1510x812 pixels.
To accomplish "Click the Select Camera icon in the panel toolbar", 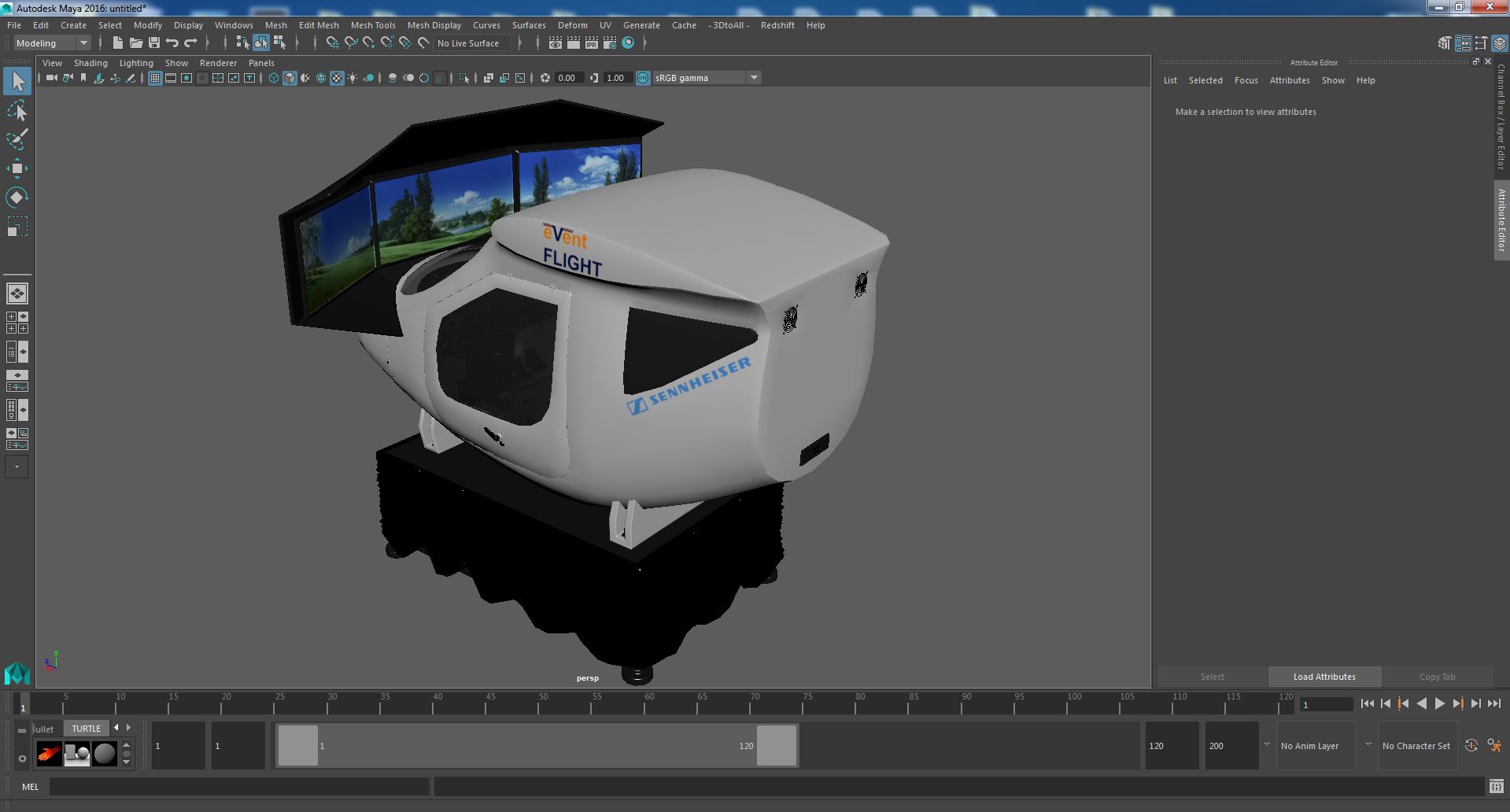I will point(51,78).
